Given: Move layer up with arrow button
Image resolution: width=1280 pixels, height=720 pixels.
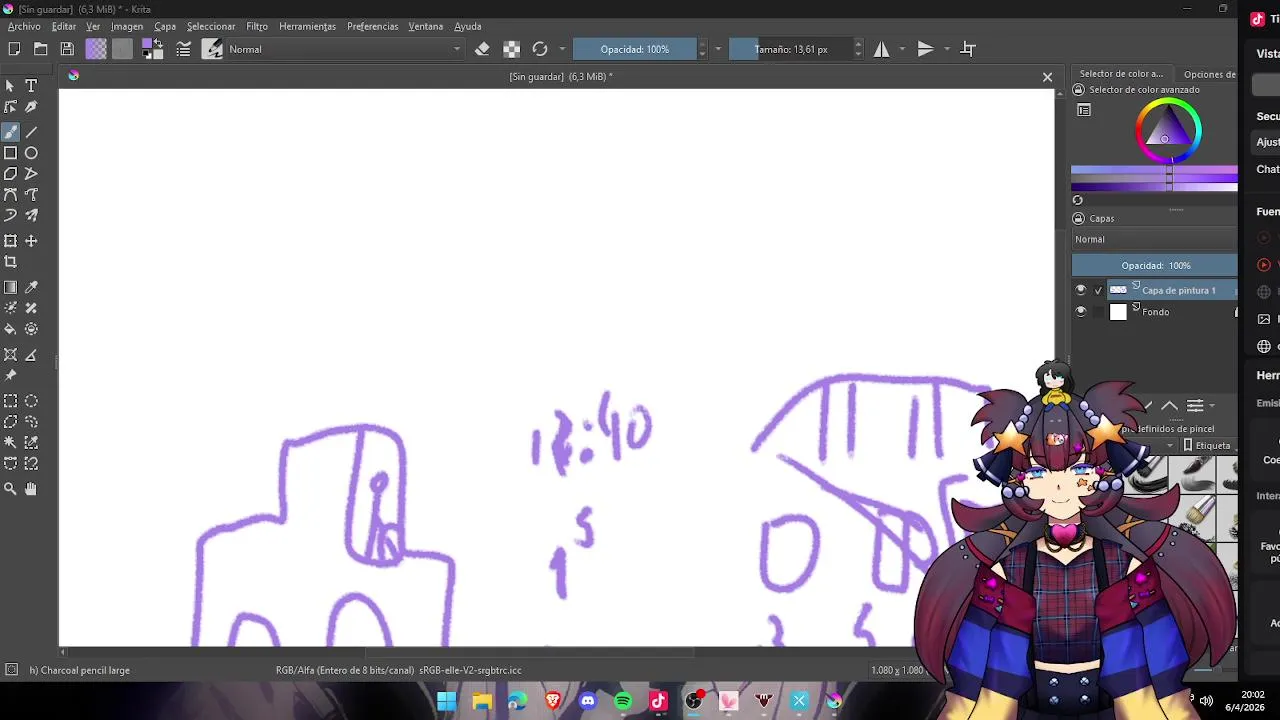Looking at the screenshot, I should click(x=1169, y=405).
